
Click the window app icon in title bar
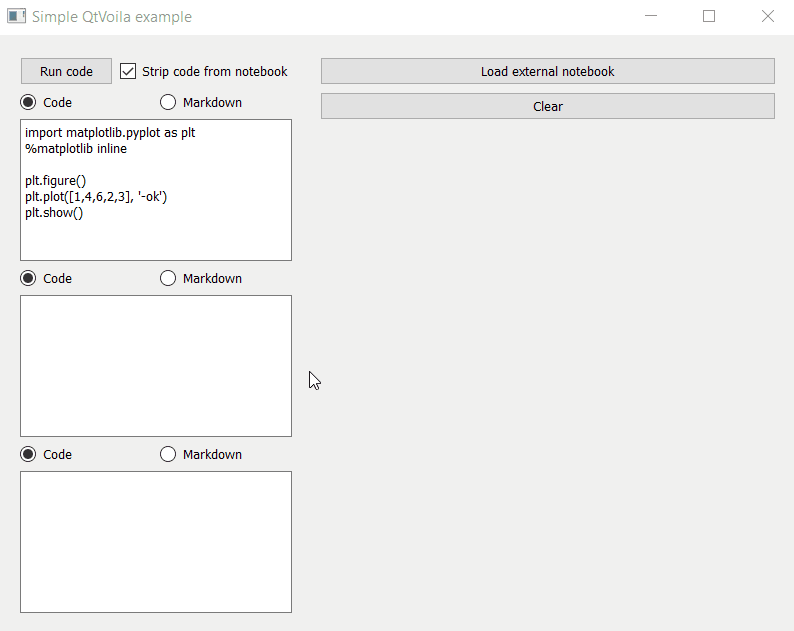pyautogui.click(x=16, y=16)
